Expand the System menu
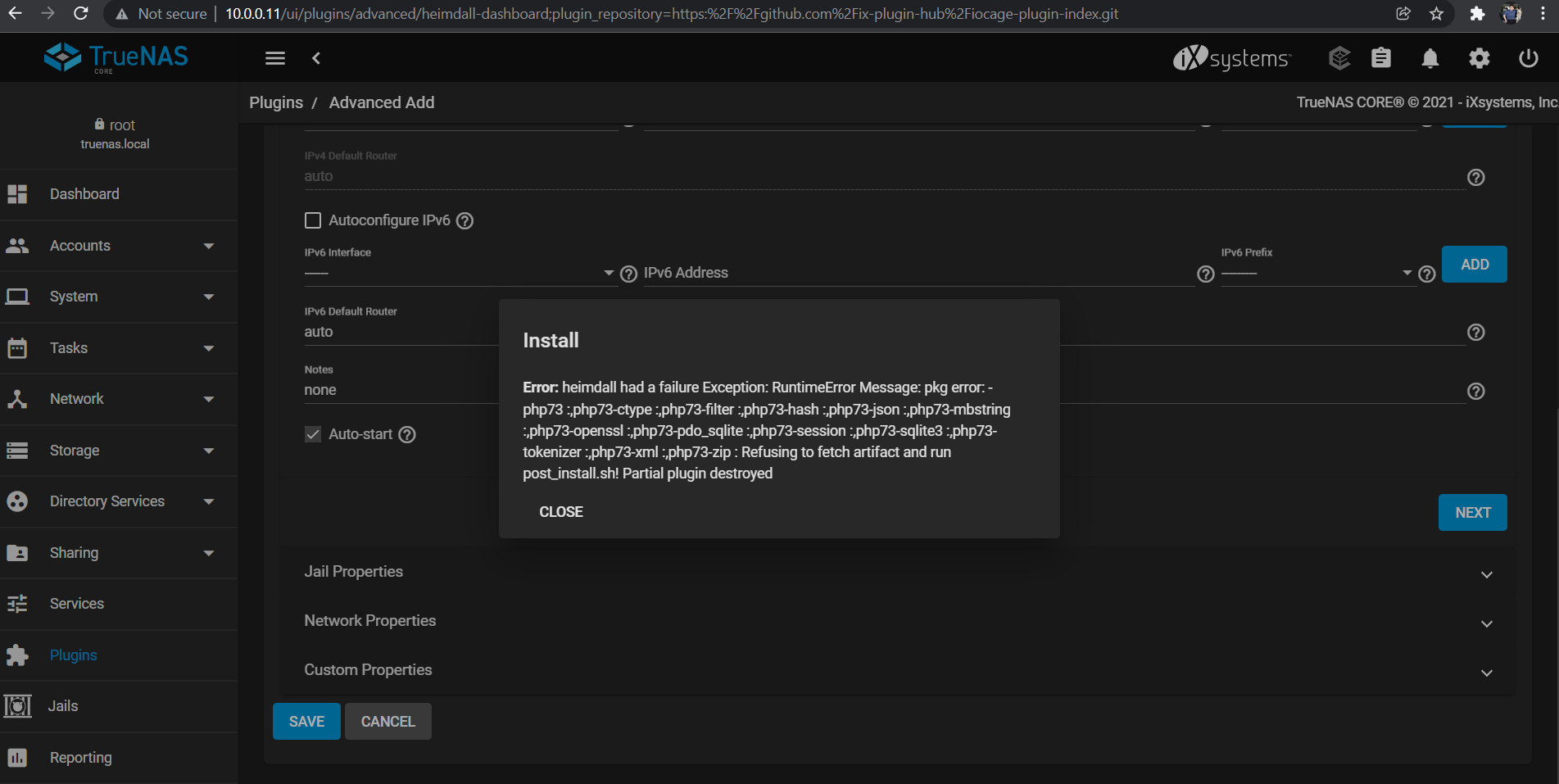Image resolution: width=1559 pixels, height=784 pixels. pos(119,297)
